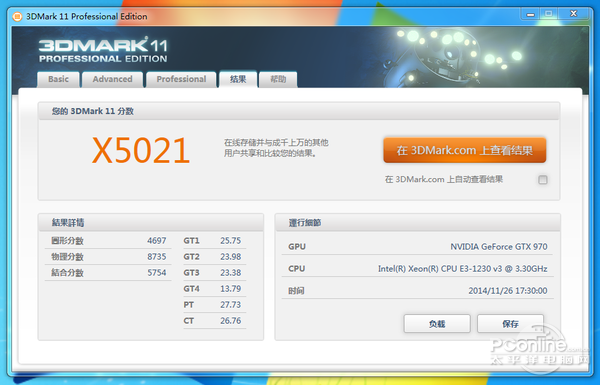
Task: Select the GPU NVIDIA GeForce GTX 970 row
Action: click(x=417, y=246)
